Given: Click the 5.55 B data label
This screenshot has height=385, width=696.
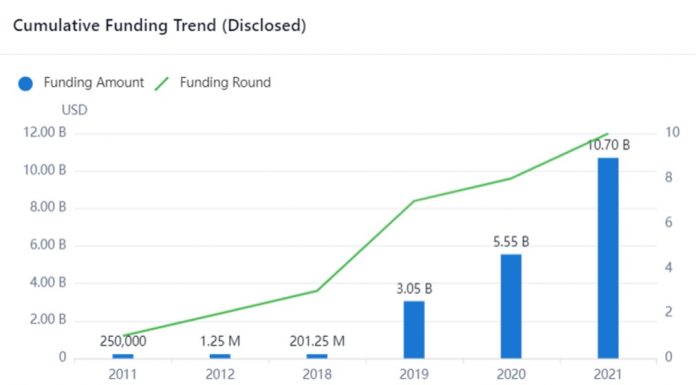Looking at the screenshot, I should coord(511,242).
